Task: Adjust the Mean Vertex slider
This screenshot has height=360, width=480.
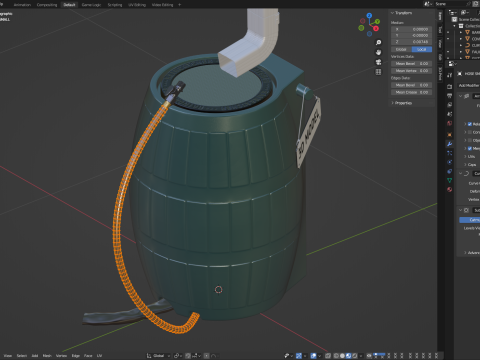Action: tap(411, 71)
